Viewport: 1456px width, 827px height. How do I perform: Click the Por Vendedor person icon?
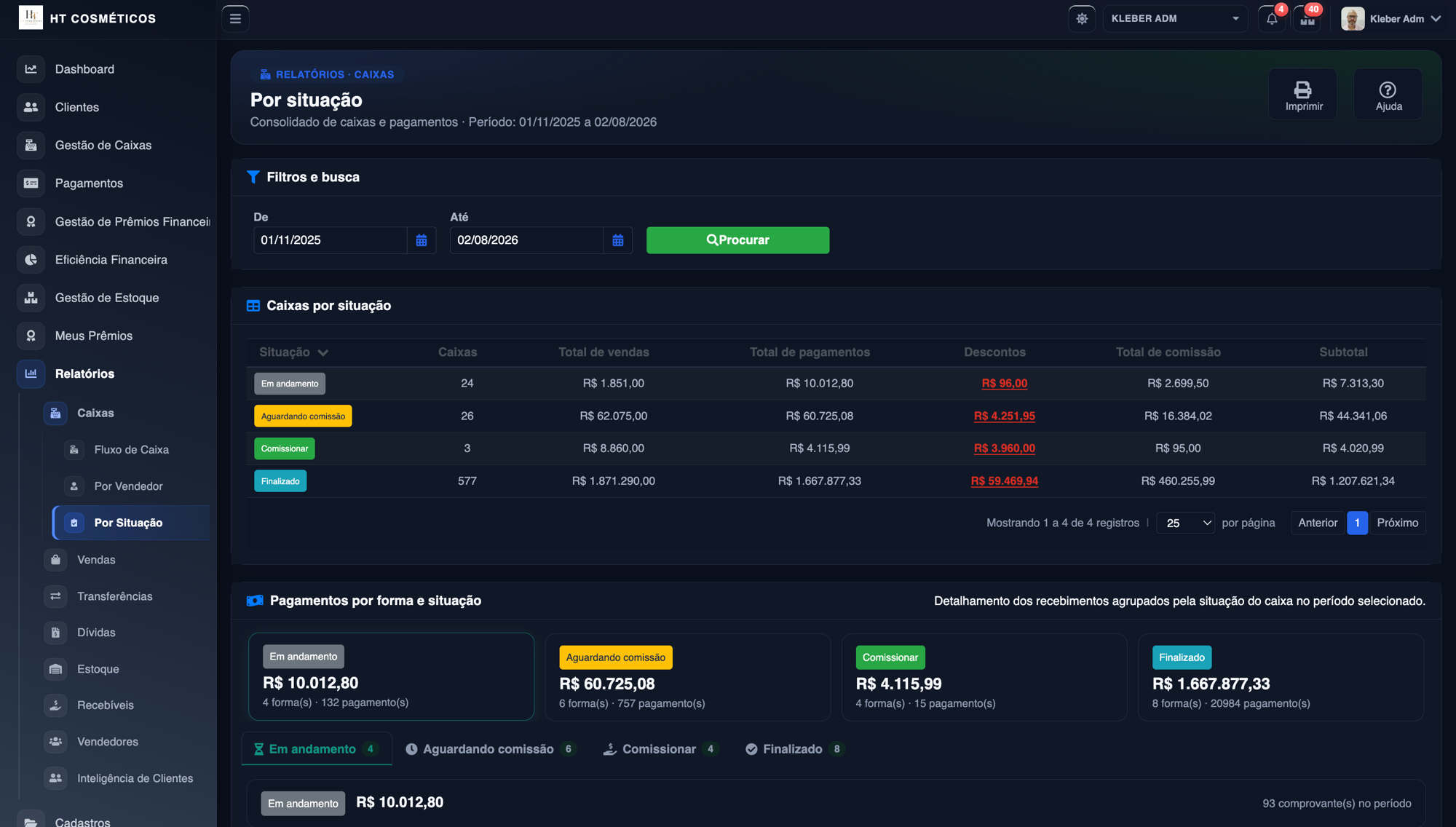[x=74, y=486]
